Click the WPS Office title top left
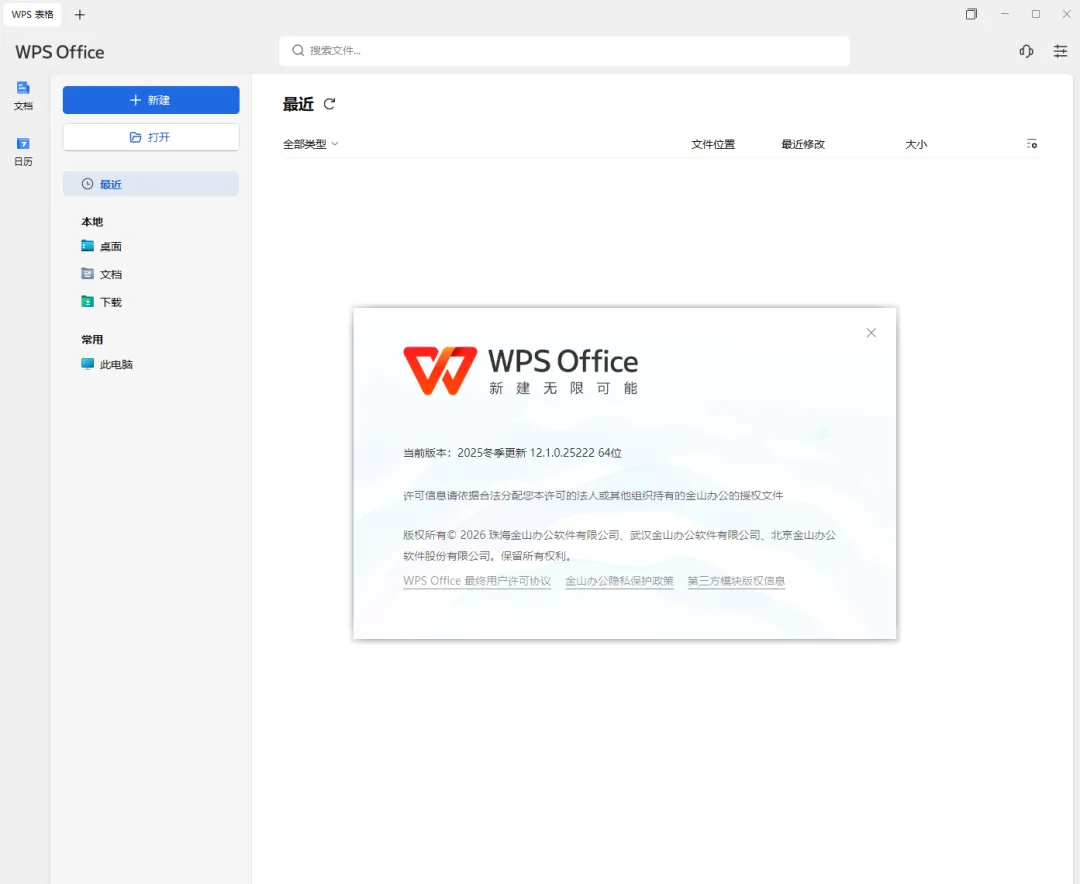Image resolution: width=1080 pixels, height=884 pixels. 60,52
